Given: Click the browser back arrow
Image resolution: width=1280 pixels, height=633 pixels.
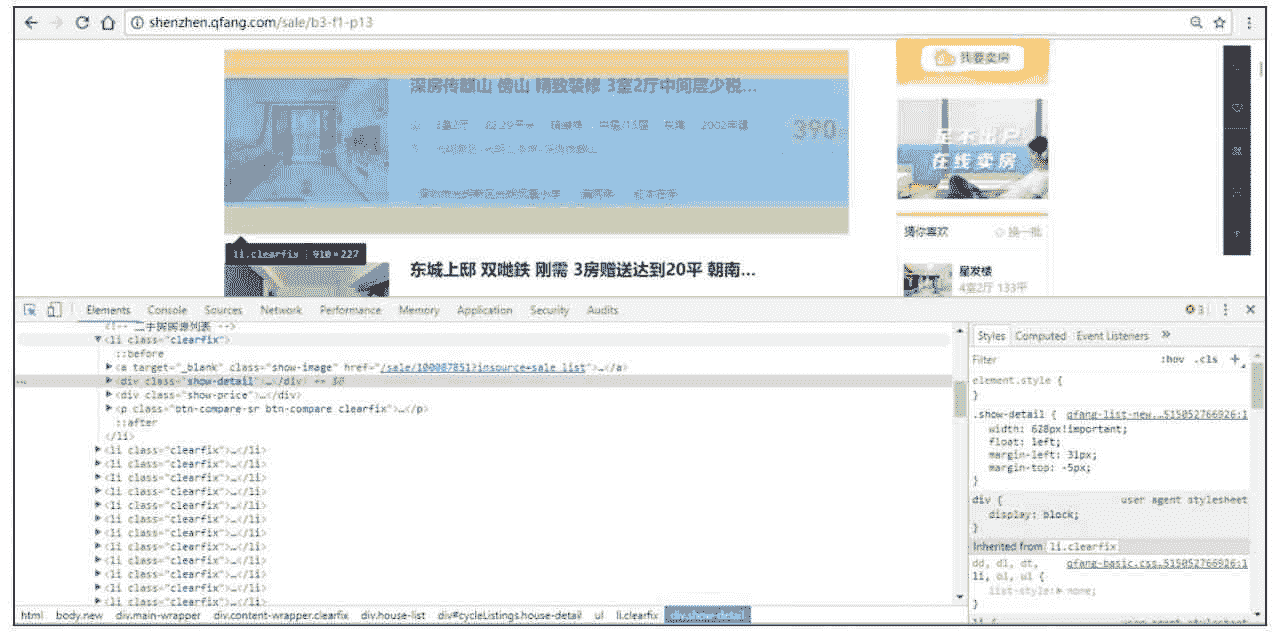Looking at the screenshot, I should pos(30,22).
